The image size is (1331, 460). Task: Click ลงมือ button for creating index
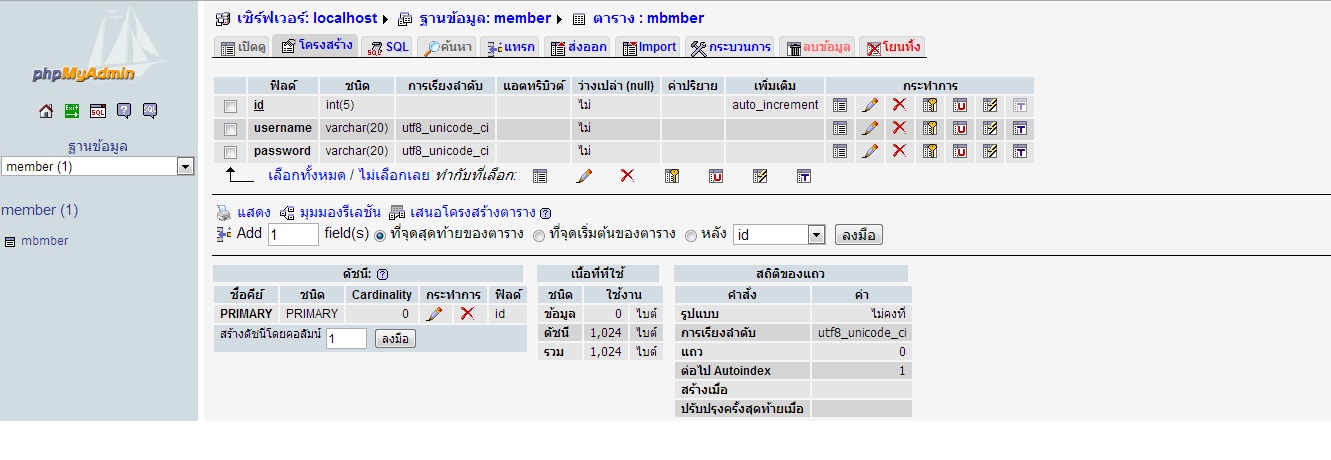click(x=395, y=339)
